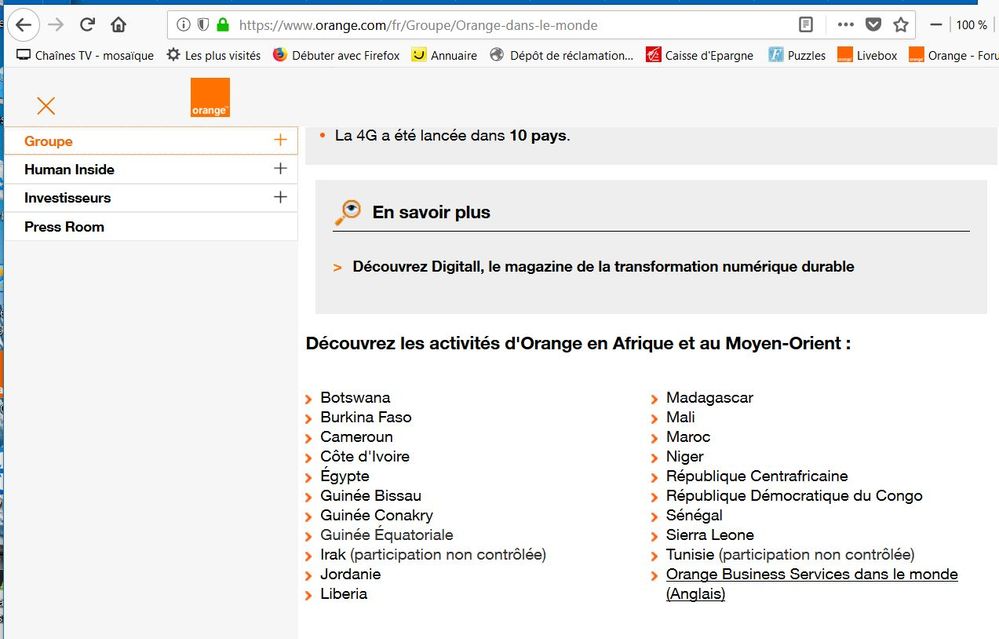This screenshot has width=999, height=639.
Task: Open the Découvrez Digitall magazine link
Action: pos(603,267)
